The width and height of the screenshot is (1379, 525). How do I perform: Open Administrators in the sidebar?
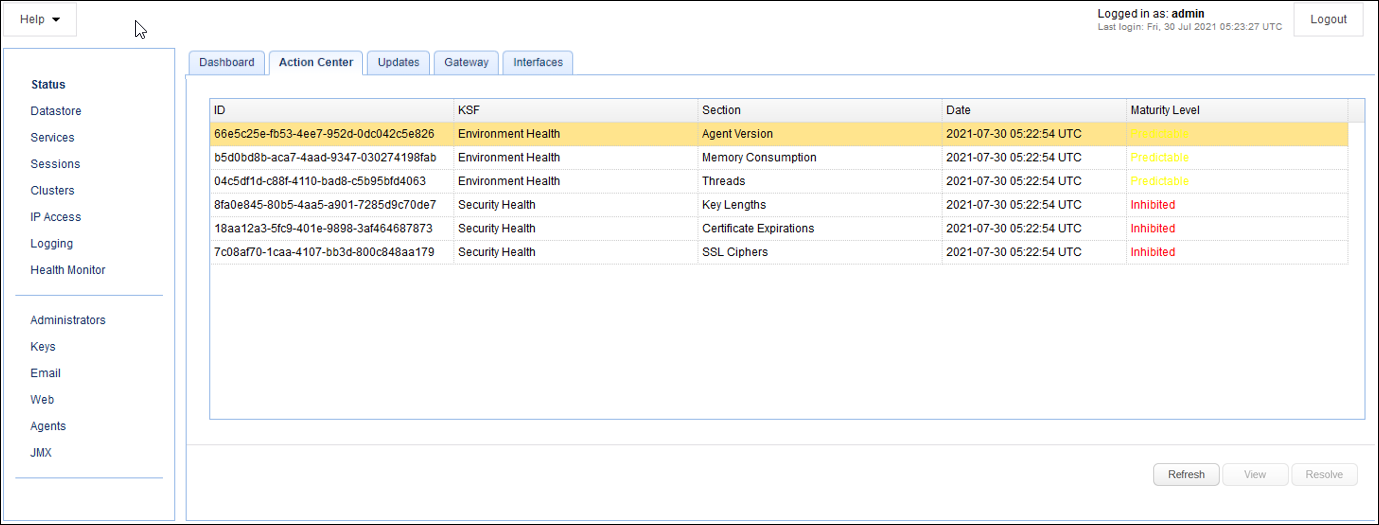68,320
